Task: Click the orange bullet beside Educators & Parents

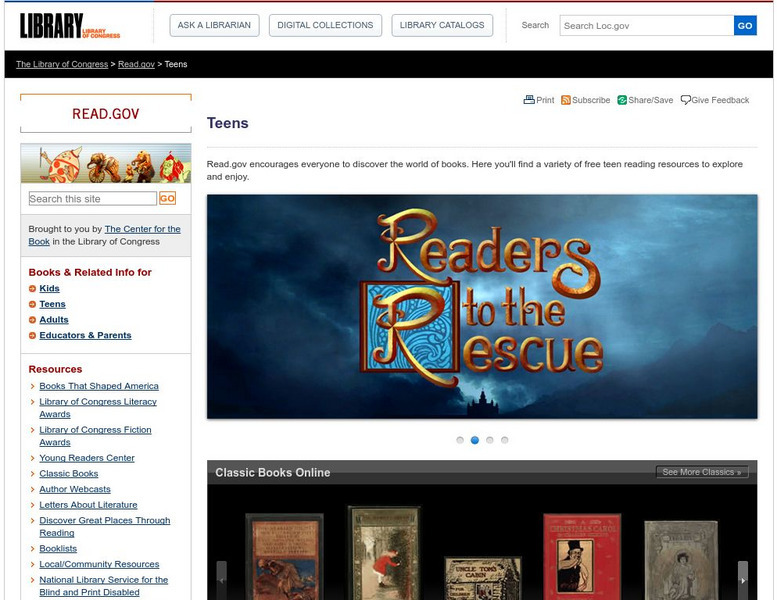Action: 32,335
